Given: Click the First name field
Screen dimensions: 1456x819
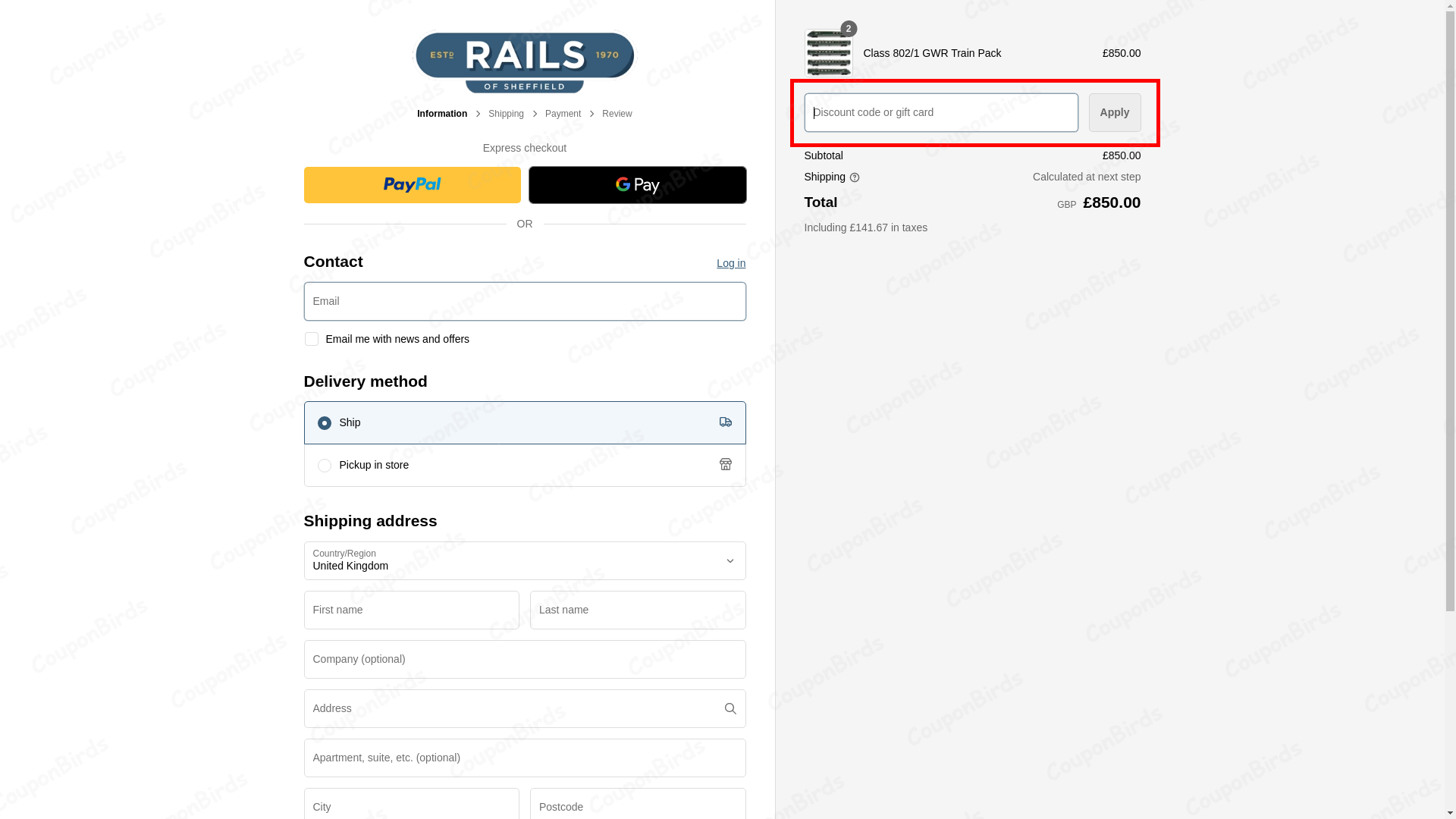Looking at the screenshot, I should [411, 610].
